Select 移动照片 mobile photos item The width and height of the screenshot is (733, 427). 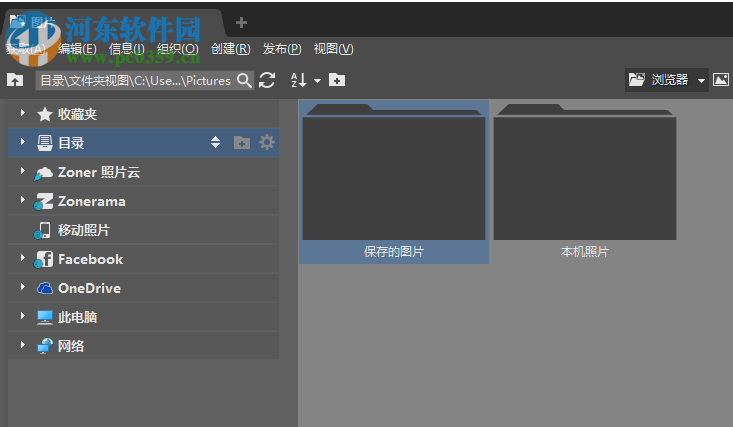pyautogui.click(x=144, y=230)
